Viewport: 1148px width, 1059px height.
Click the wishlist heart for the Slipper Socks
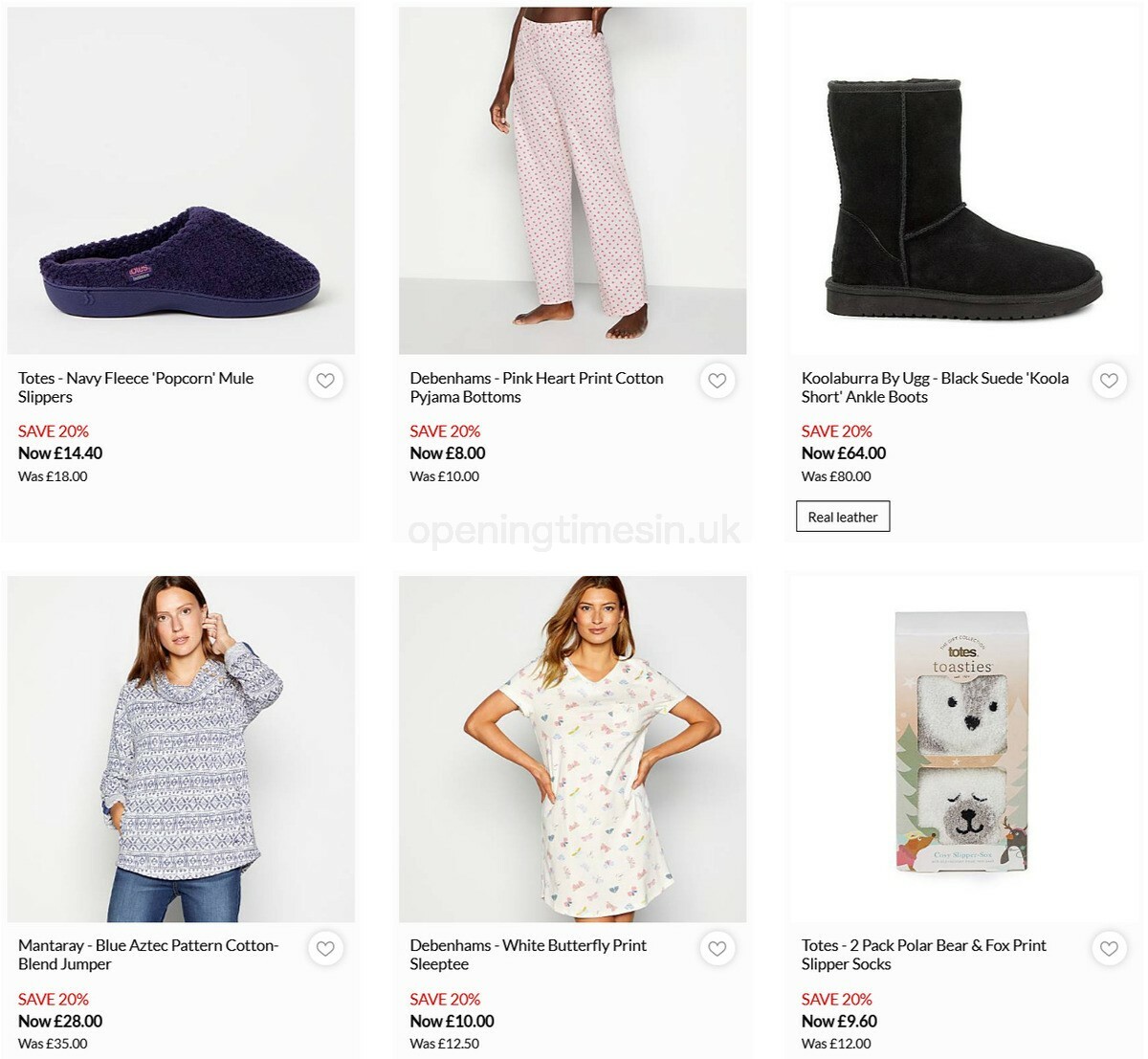tap(1109, 948)
